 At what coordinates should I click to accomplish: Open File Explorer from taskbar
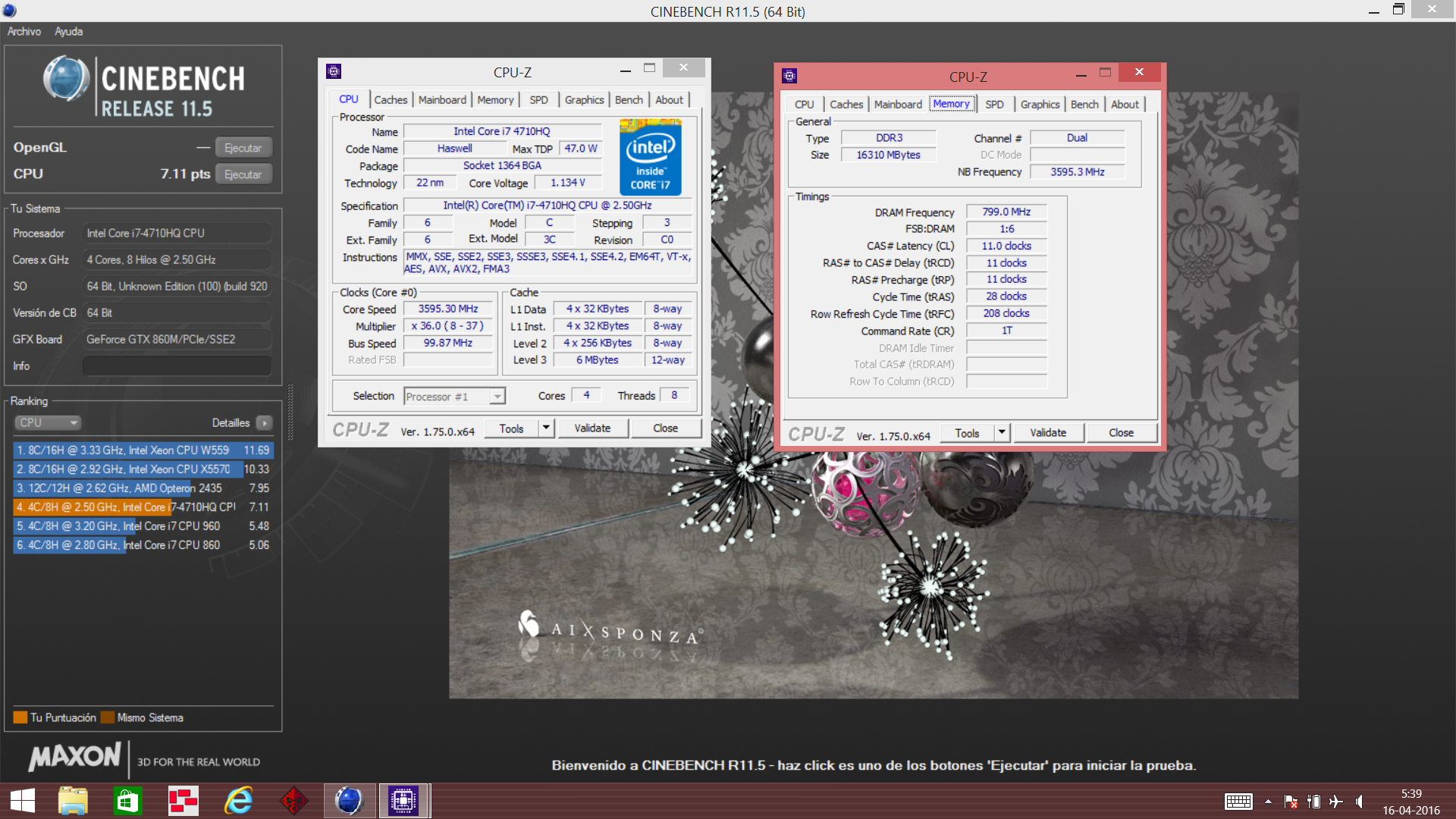pos(73,801)
